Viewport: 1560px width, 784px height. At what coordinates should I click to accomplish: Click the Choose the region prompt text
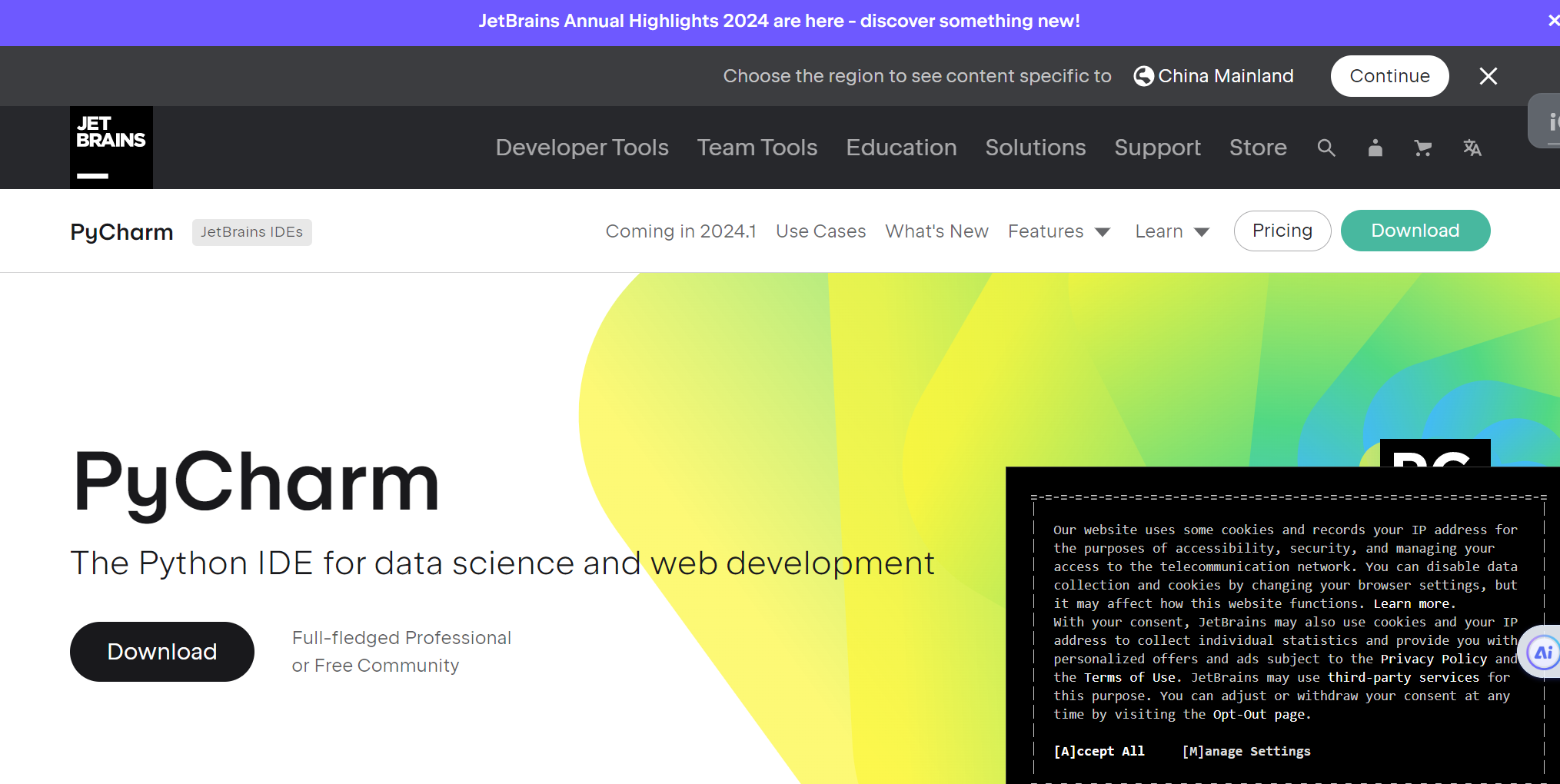point(917,76)
